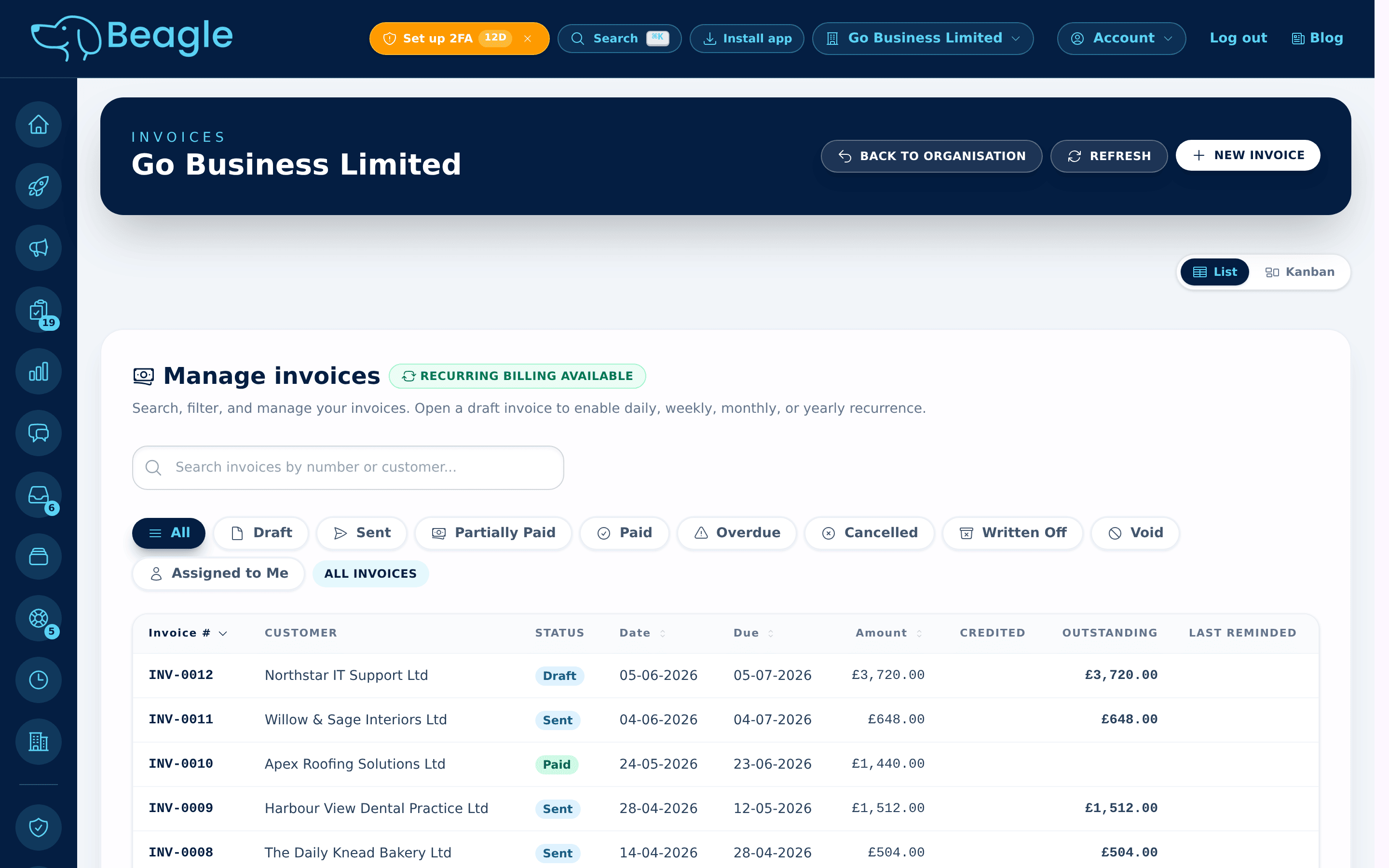Open the Home sidebar icon
The image size is (1389, 868).
click(x=39, y=124)
